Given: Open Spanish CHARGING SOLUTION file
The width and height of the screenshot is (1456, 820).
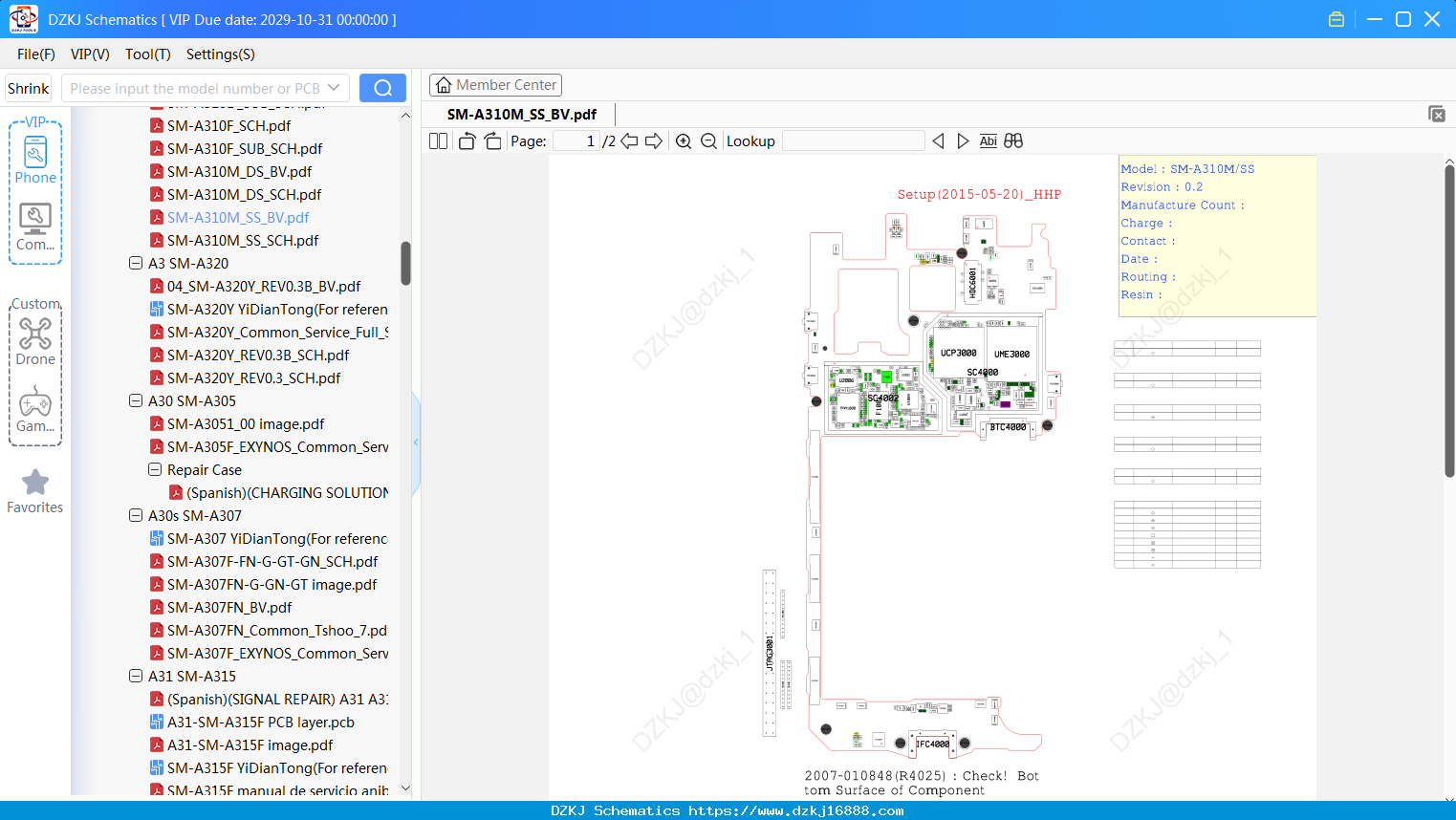Looking at the screenshot, I should pos(287,492).
